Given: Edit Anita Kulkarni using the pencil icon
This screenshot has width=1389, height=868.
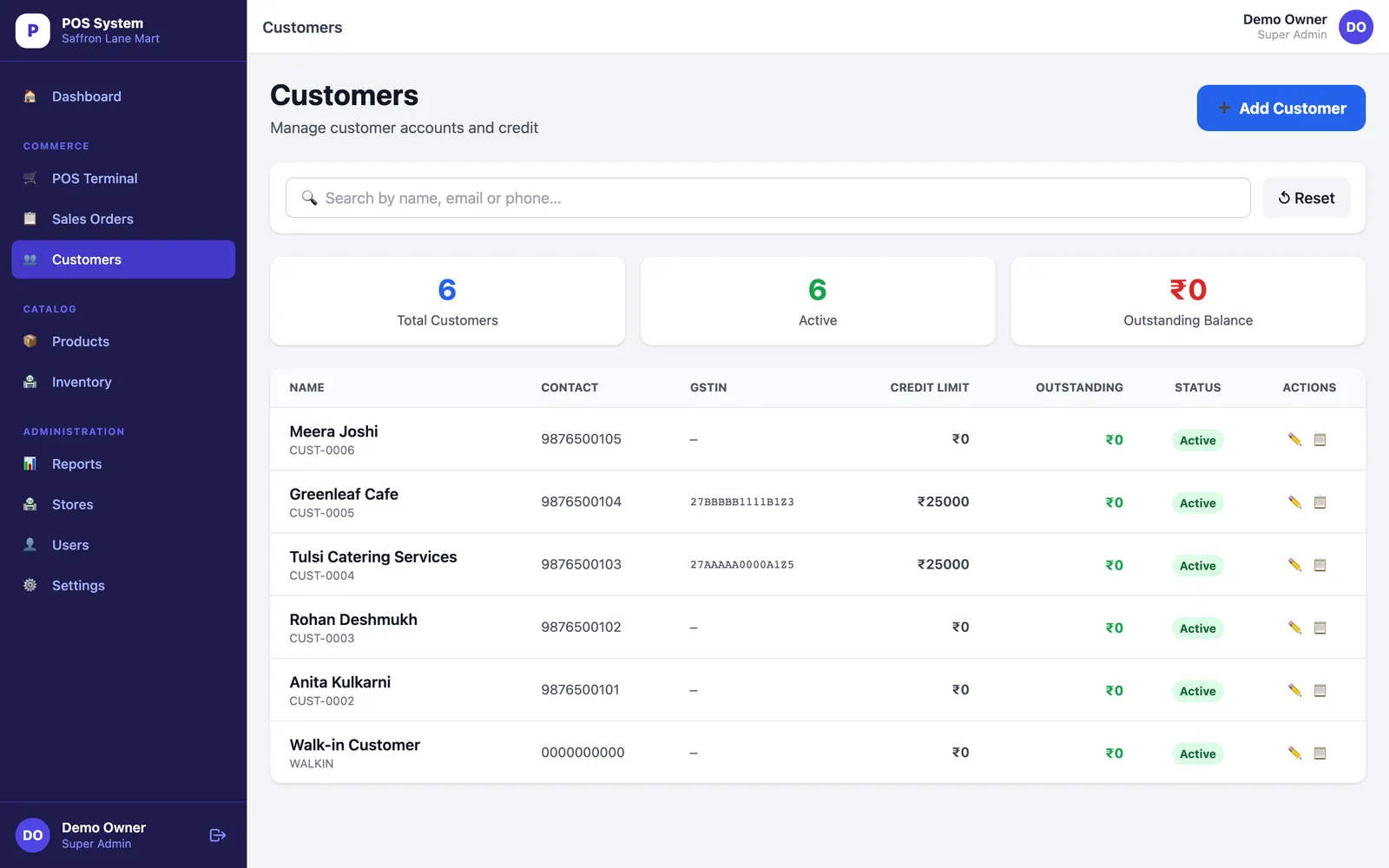Looking at the screenshot, I should pos(1294,690).
